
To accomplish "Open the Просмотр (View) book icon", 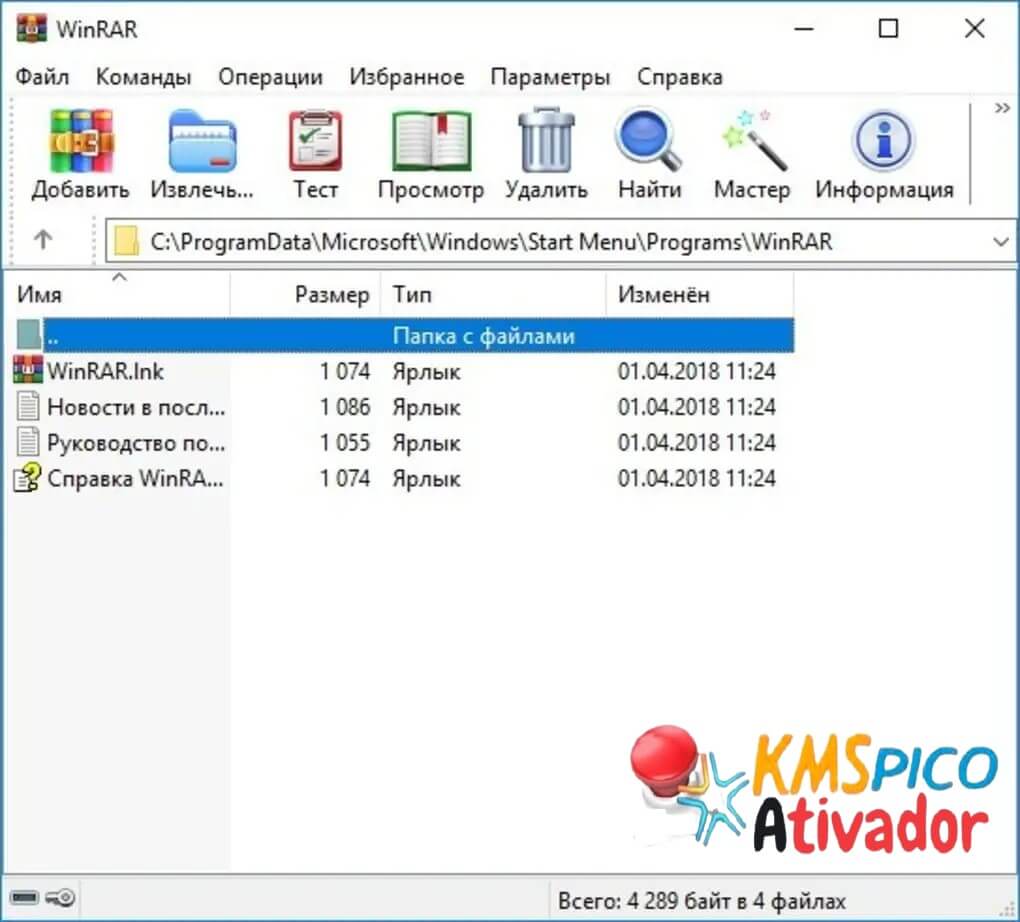I will [x=430, y=142].
